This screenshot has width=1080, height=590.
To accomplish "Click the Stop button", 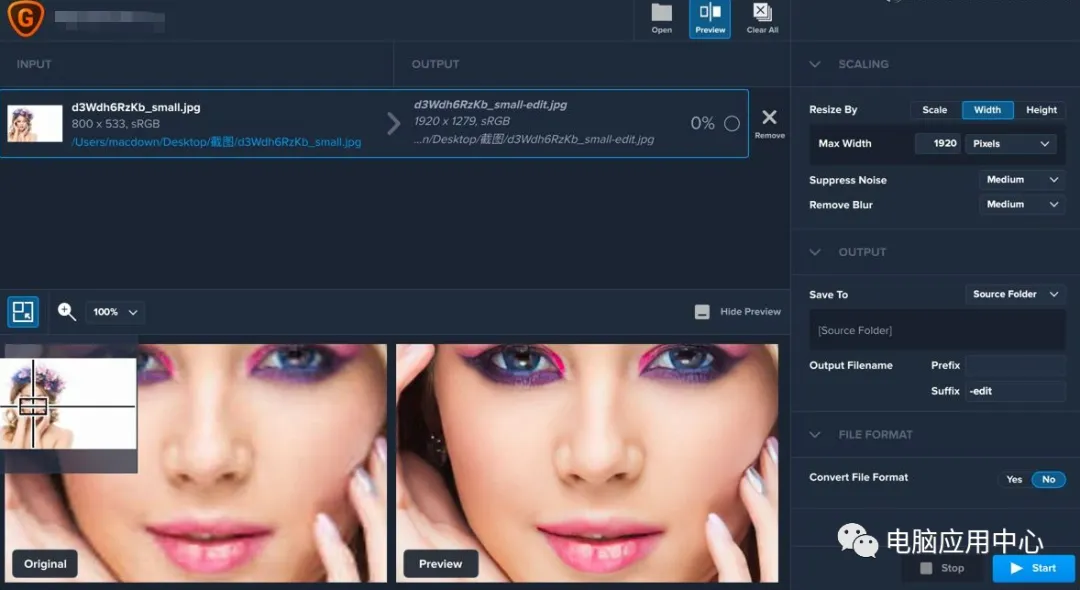I will click(x=942, y=568).
